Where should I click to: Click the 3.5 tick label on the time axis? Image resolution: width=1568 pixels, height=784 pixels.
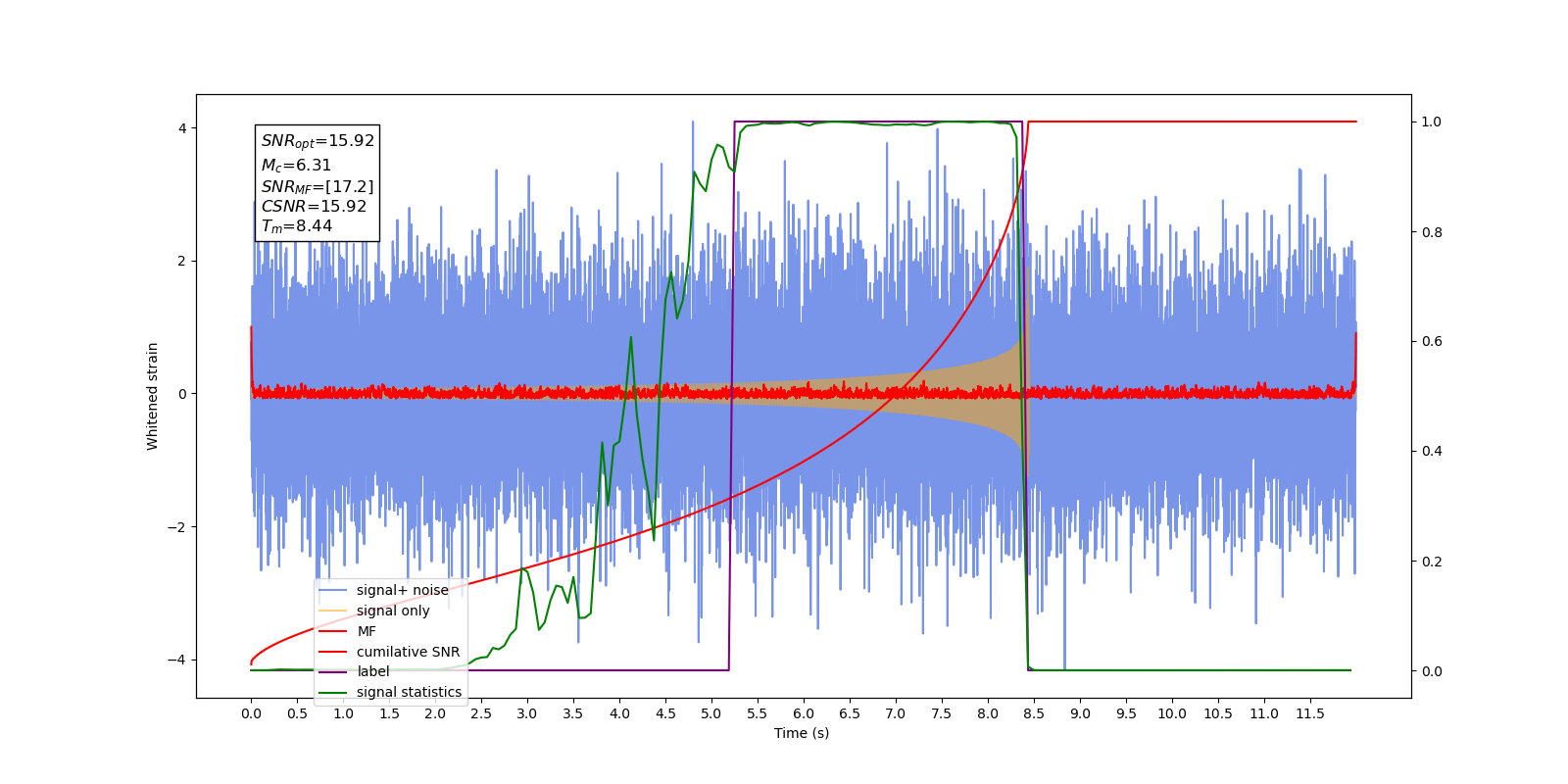pyautogui.click(x=573, y=714)
